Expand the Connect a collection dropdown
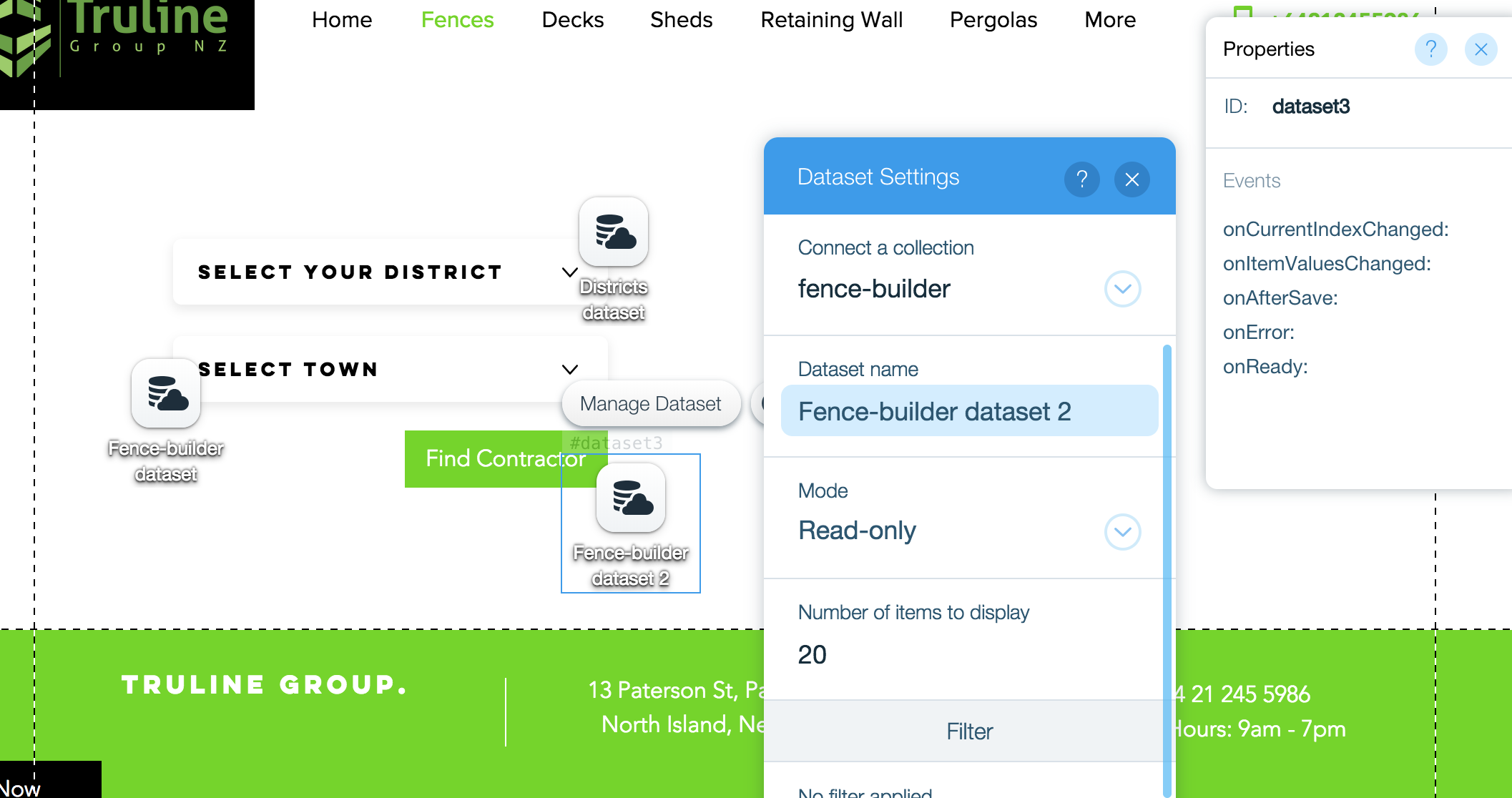The width and height of the screenshot is (1512, 798). point(1122,289)
